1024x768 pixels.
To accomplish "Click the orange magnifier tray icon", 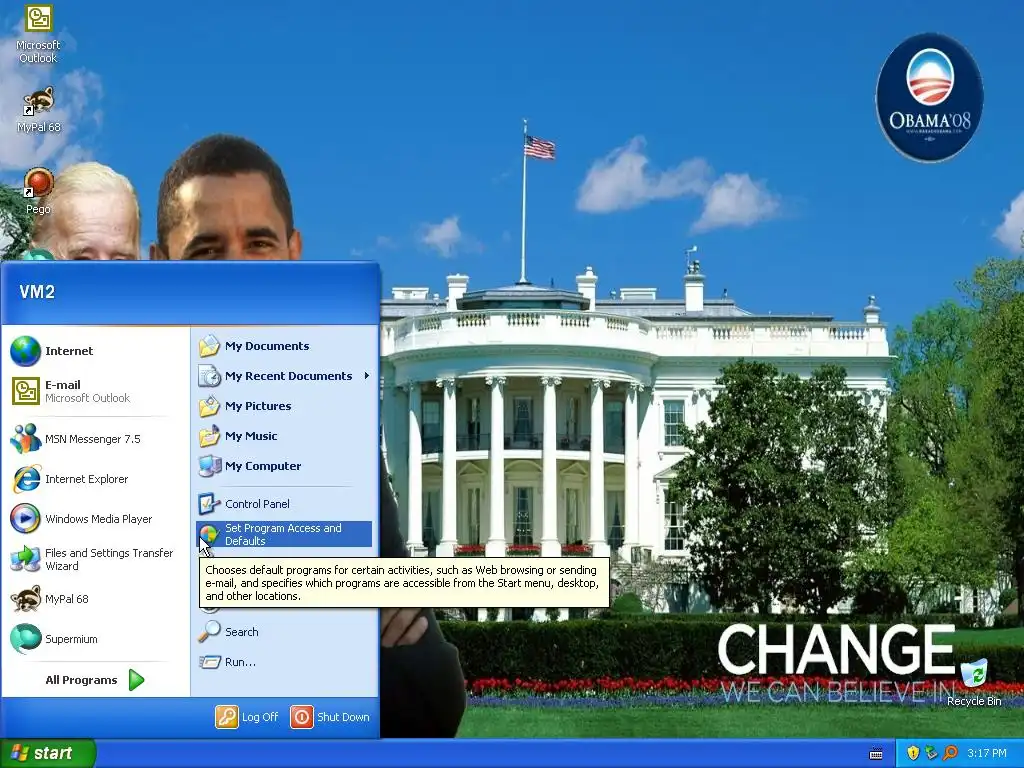I will (x=950, y=753).
